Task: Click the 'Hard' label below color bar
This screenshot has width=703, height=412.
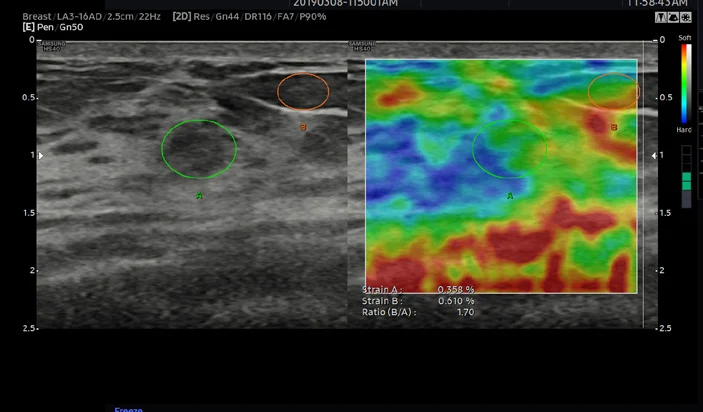Action: click(684, 130)
